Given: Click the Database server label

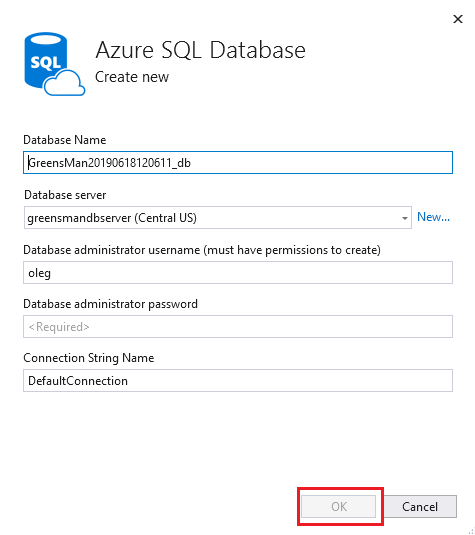Looking at the screenshot, I should [x=65, y=195].
